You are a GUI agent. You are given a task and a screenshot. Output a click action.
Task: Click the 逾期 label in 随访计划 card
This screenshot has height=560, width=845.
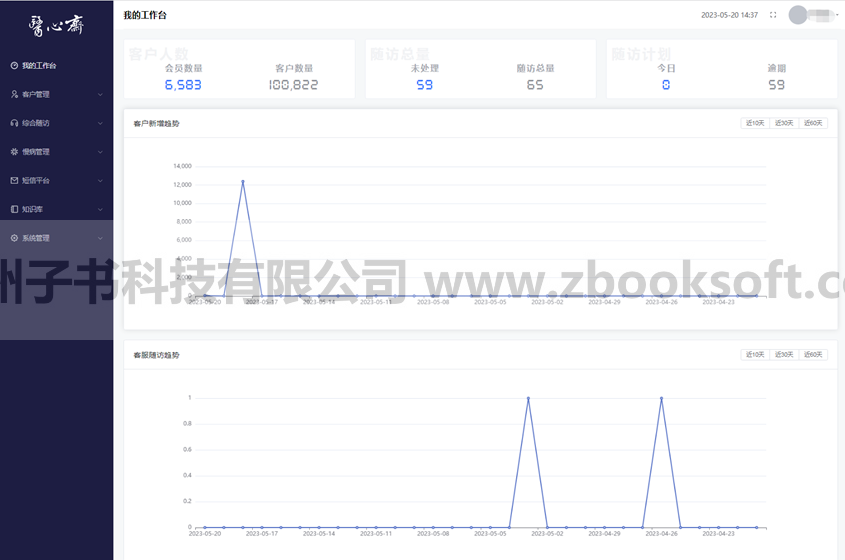[777, 68]
